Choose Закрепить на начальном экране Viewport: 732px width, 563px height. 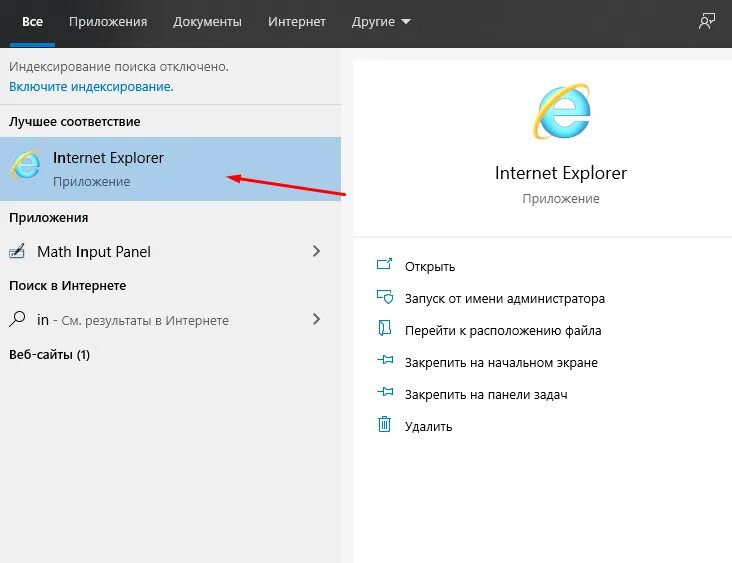pyautogui.click(x=501, y=362)
